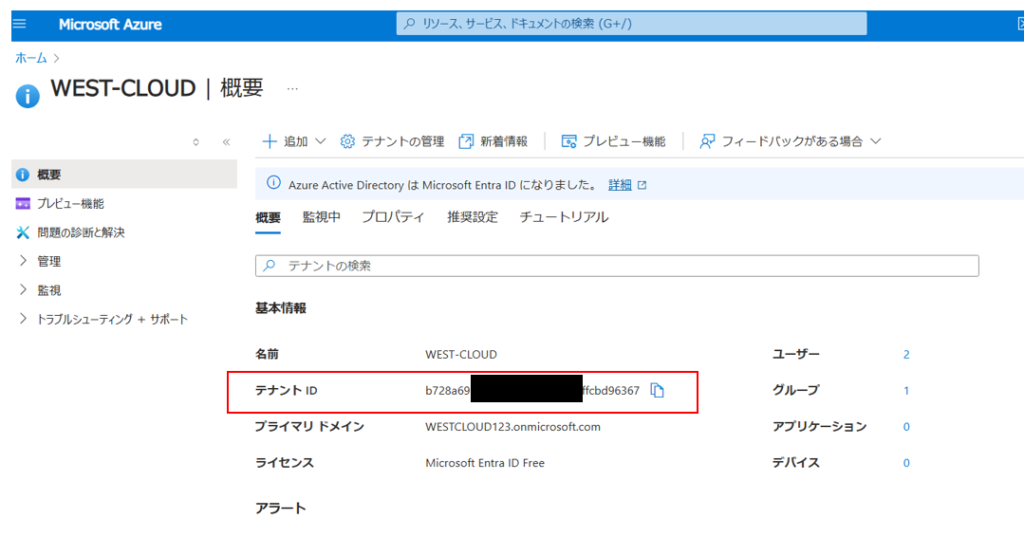Open the 詳細 link in the banner

(x=620, y=185)
